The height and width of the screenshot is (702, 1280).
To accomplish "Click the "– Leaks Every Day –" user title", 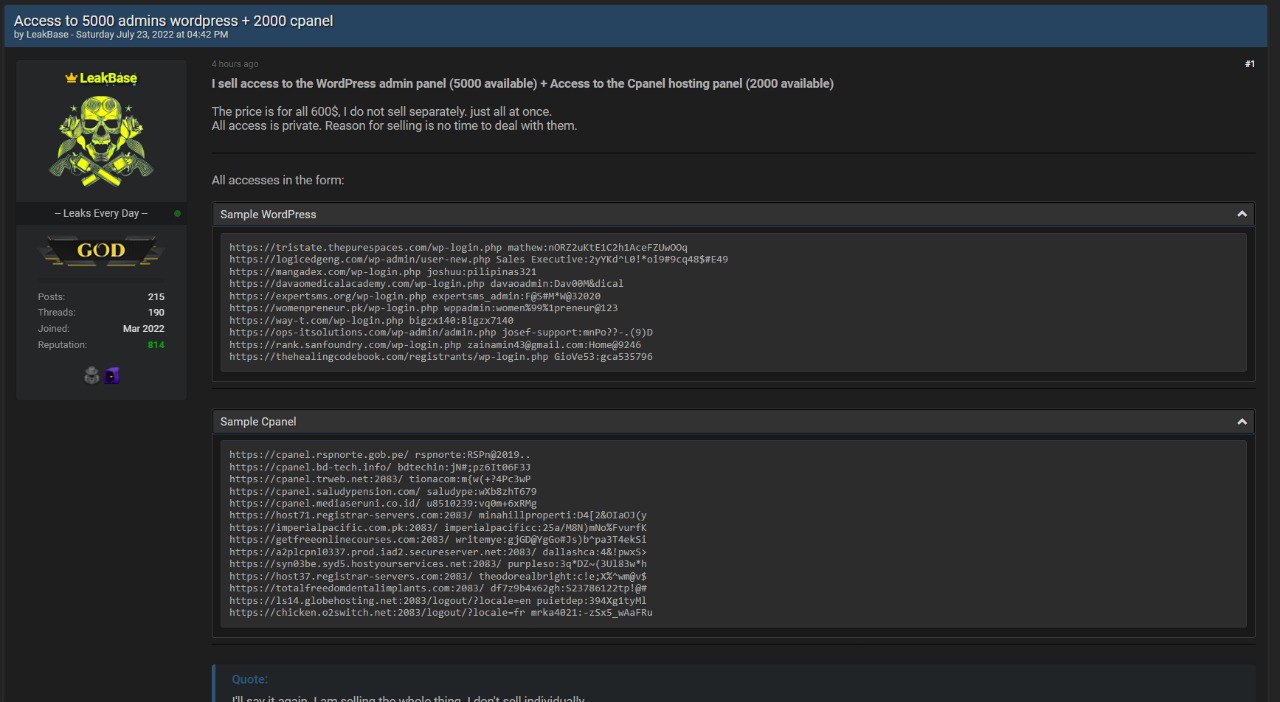I will (101, 213).
